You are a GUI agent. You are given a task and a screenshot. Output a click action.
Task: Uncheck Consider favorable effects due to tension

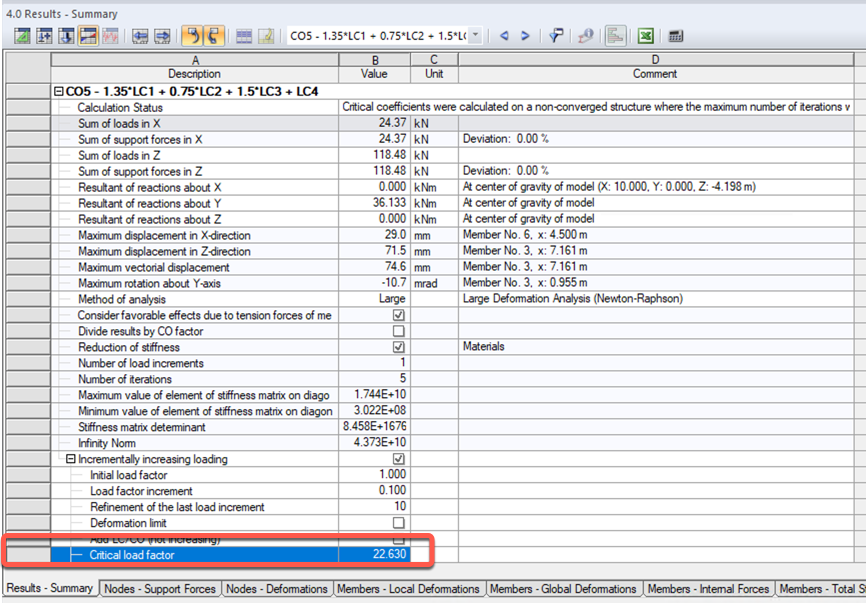coord(398,315)
